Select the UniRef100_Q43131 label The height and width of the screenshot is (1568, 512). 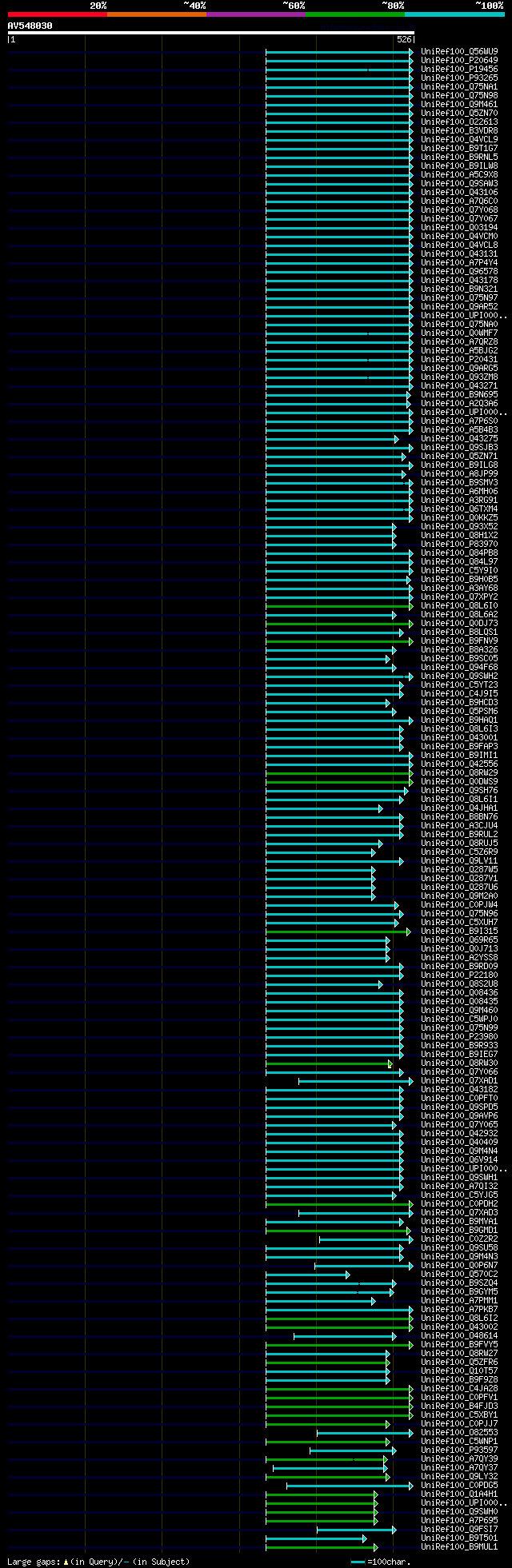click(x=459, y=253)
